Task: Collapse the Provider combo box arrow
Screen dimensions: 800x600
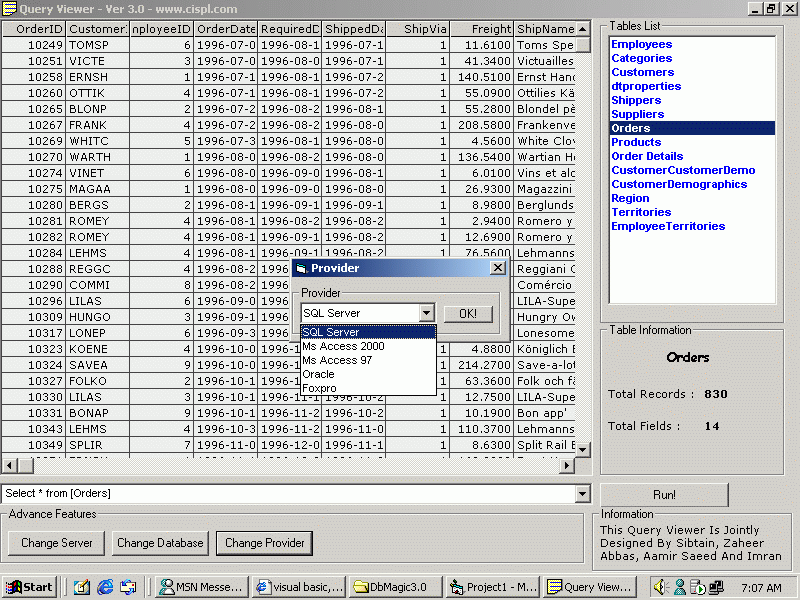Action: tap(427, 313)
